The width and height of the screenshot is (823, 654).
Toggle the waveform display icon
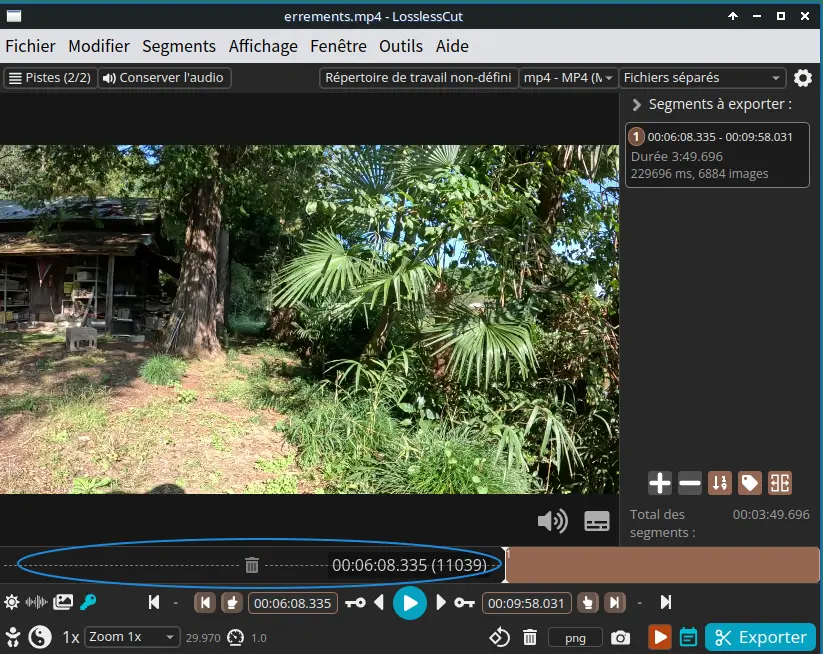[37, 602]
